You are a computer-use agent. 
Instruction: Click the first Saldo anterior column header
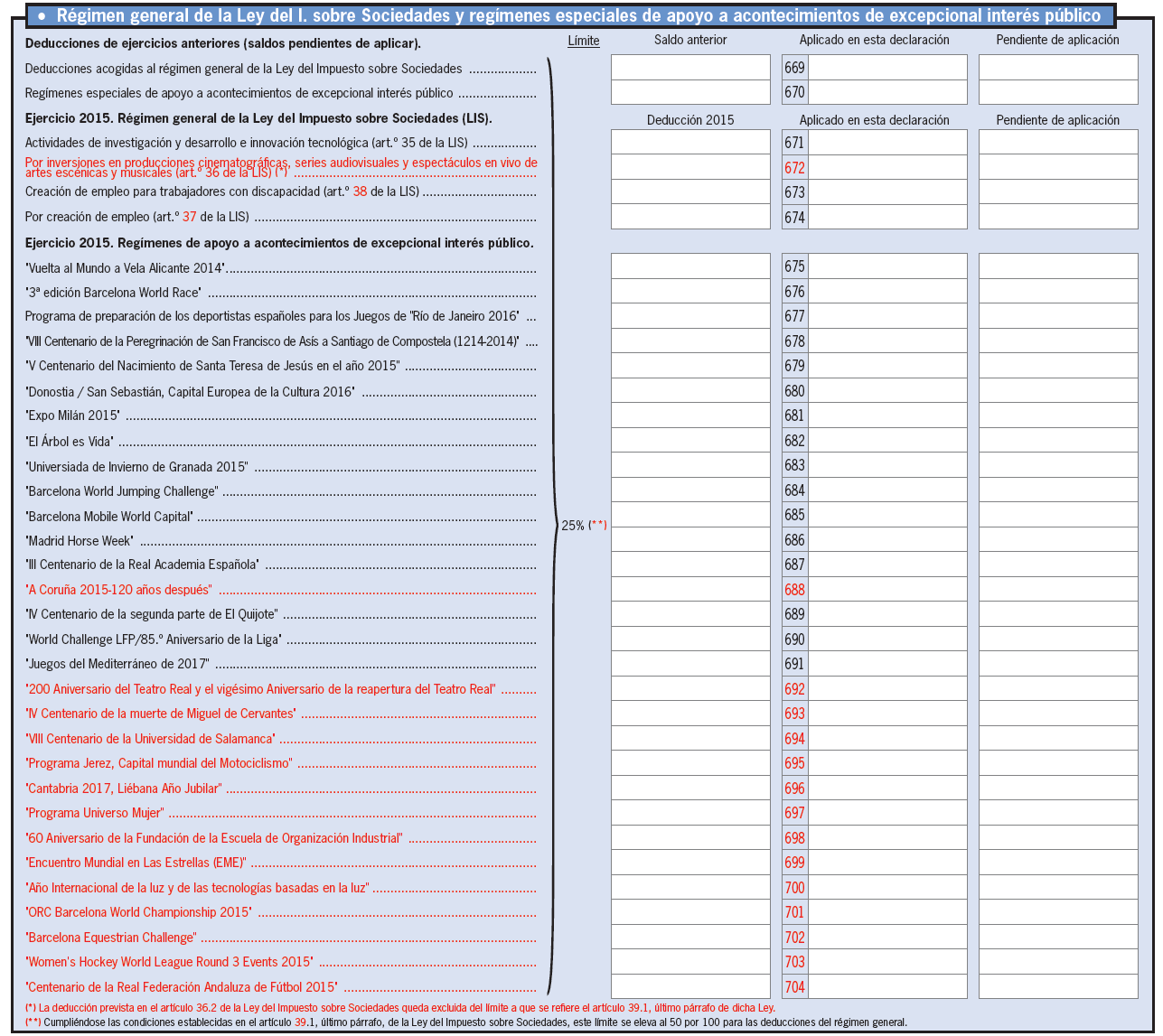tap(690, 40)
